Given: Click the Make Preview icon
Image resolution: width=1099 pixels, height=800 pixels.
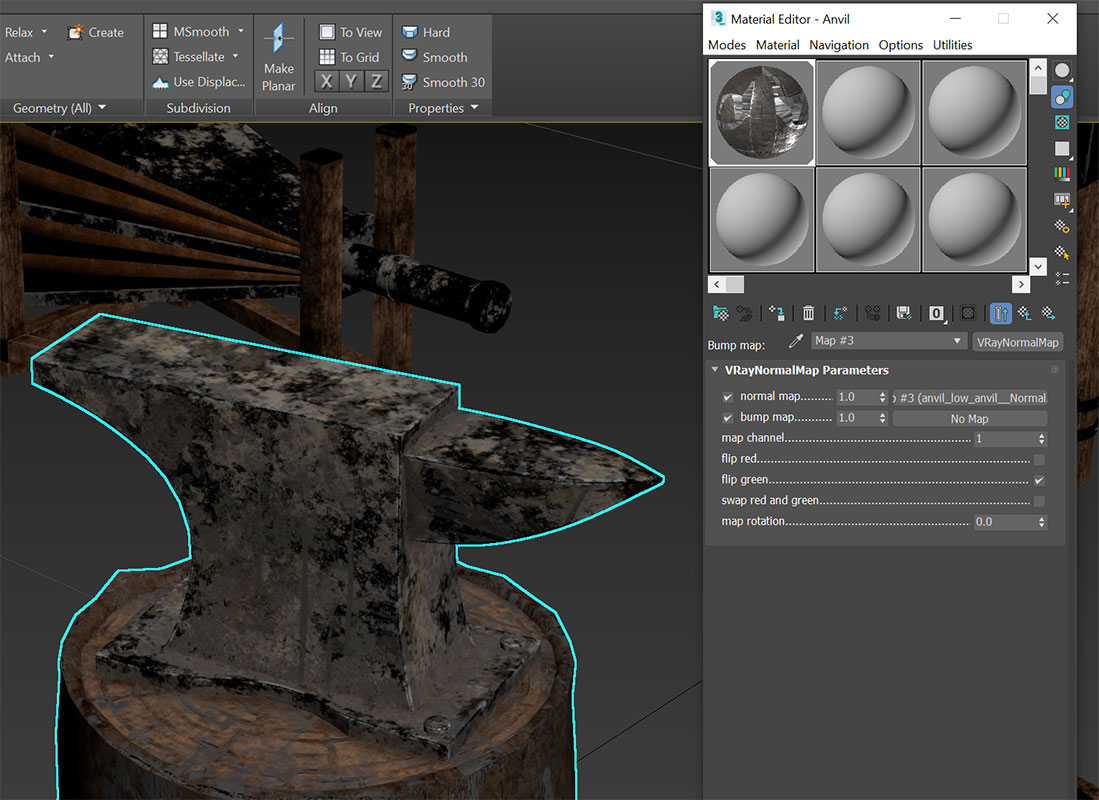Looking at the screenshot, I should (x=1063, y=201).
